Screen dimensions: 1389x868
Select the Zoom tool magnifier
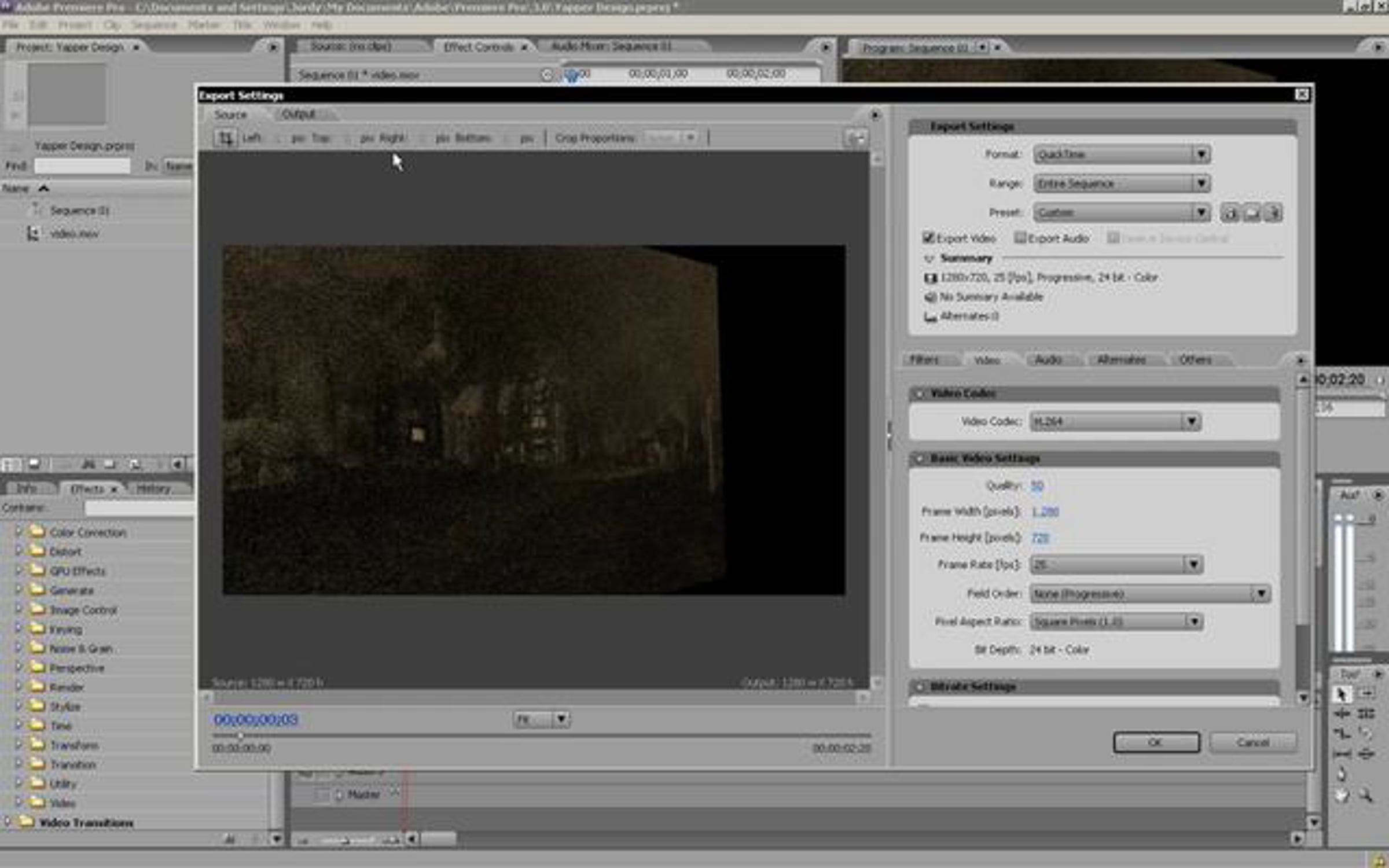1365,795
